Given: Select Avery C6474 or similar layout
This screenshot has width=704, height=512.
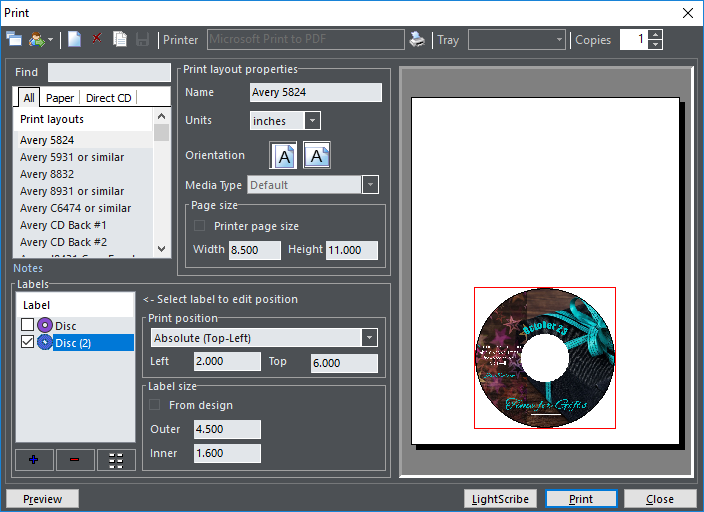Looking at the screenshot, I should (x=84, y=208).
